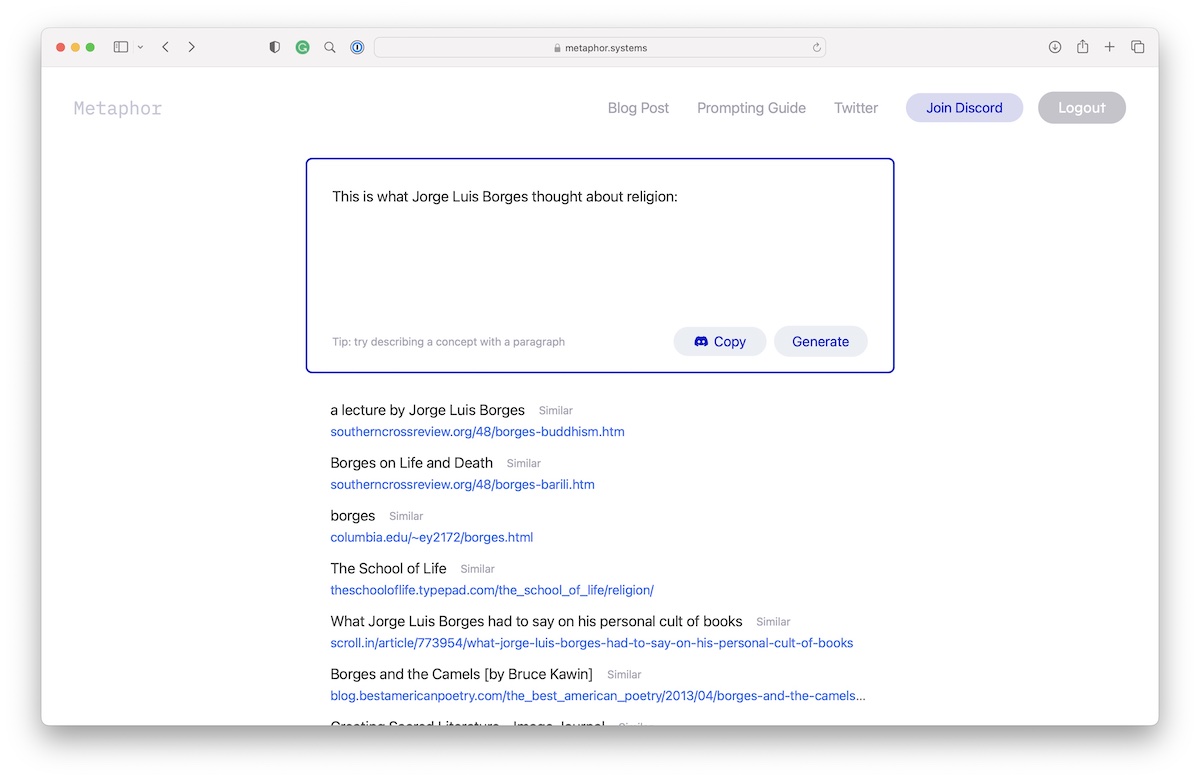Go back with the back arrow

(x=165, y=47)
